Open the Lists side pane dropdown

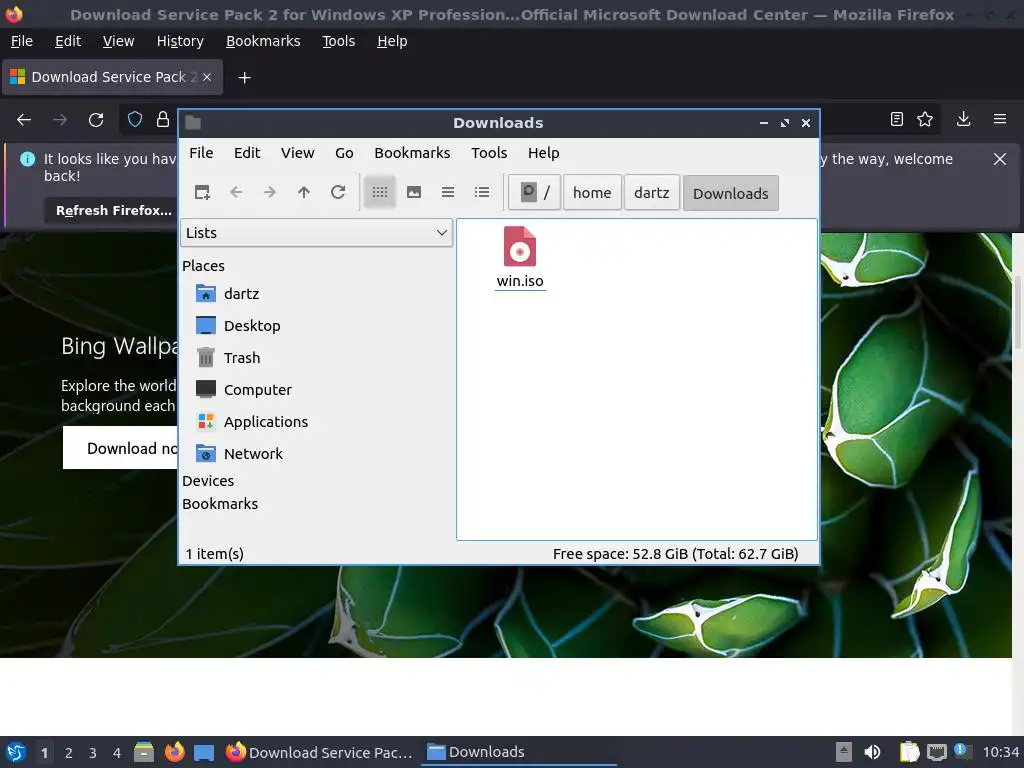(x=316, y=233)
